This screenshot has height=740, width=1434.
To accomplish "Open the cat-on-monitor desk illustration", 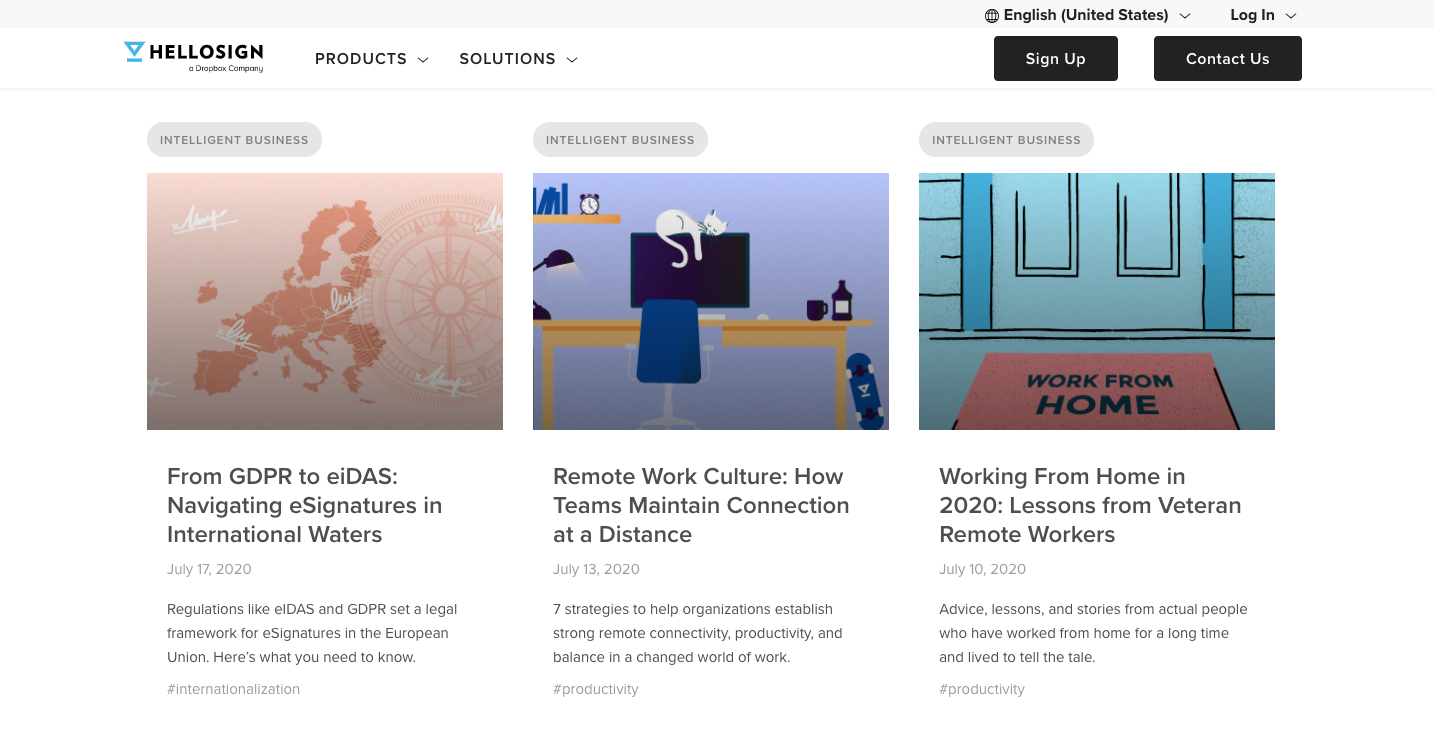I will (x=711, y=301).
